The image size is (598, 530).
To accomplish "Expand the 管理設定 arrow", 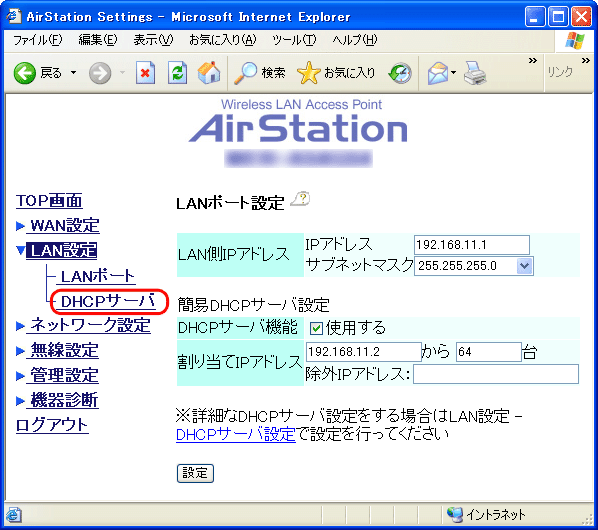I will point(20,376).
